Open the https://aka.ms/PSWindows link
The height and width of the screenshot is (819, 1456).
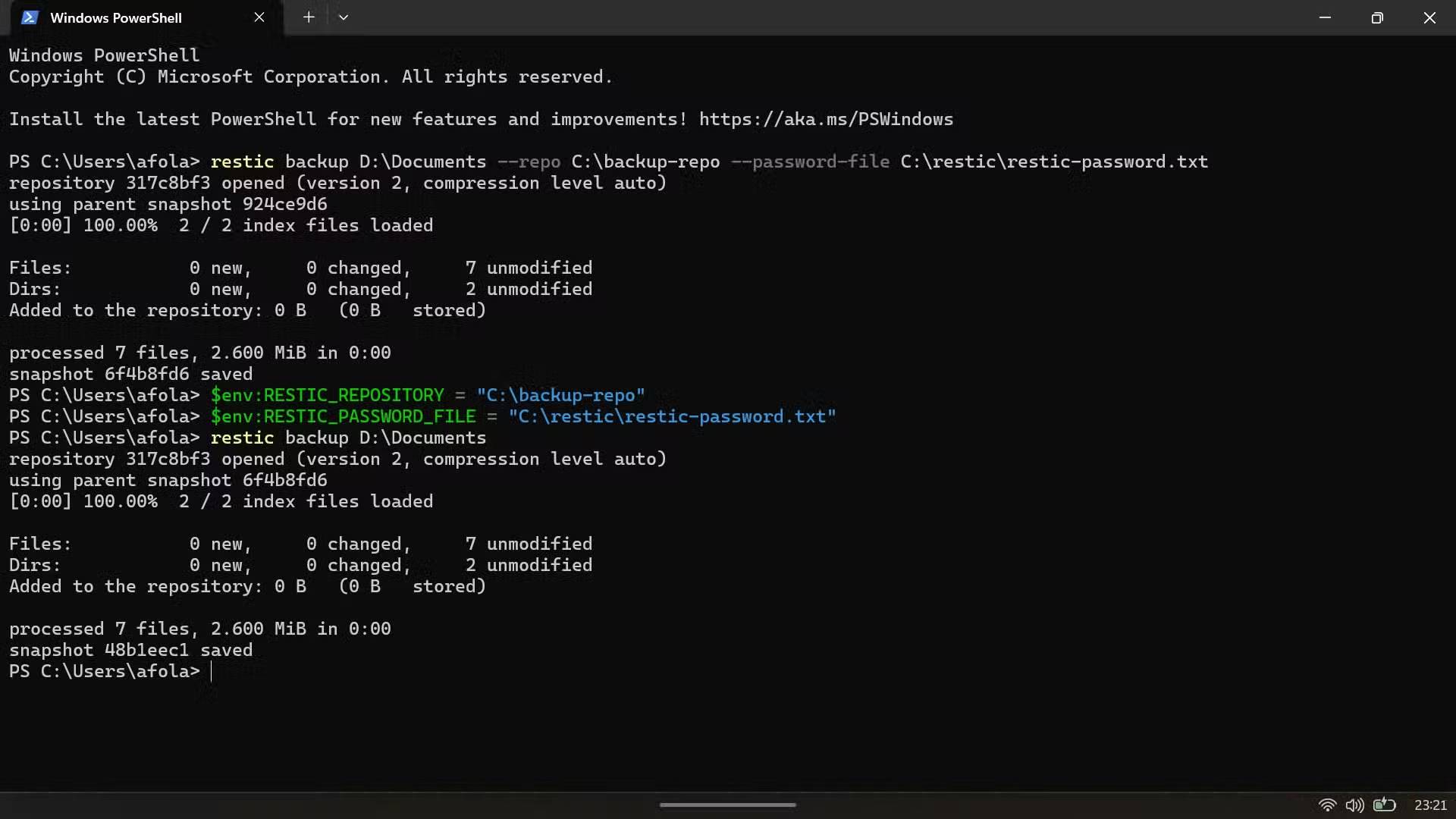(x=826, y=119)
